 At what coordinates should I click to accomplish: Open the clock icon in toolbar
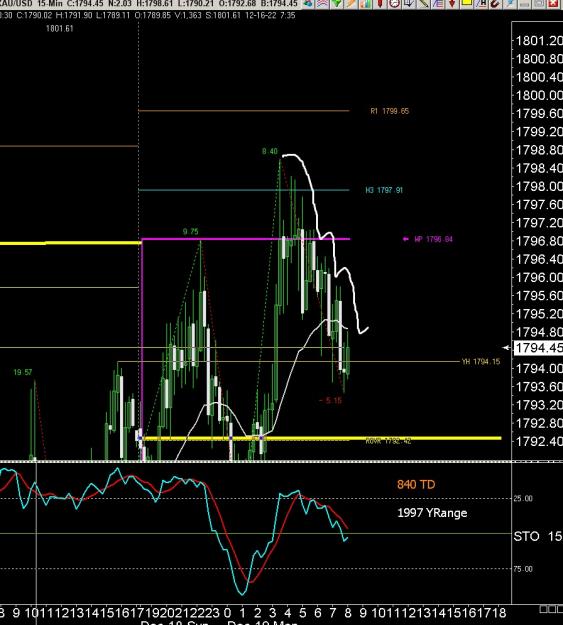click(394, 4)
